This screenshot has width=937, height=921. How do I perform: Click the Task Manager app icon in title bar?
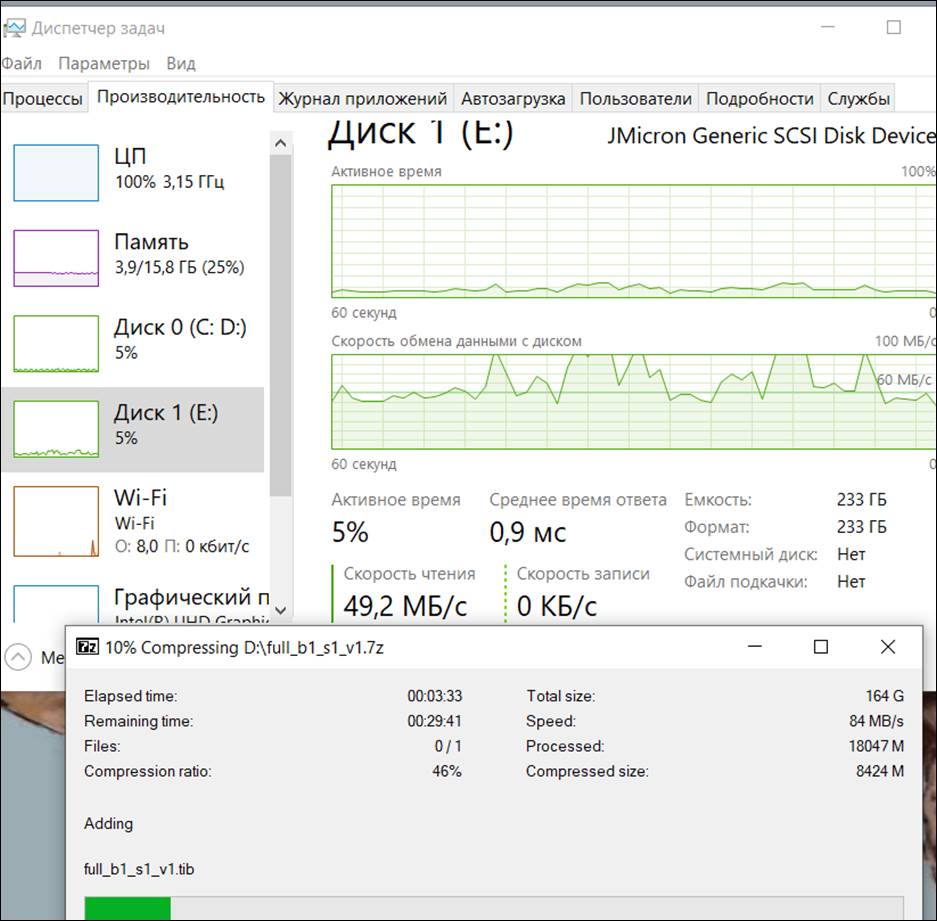13,28
